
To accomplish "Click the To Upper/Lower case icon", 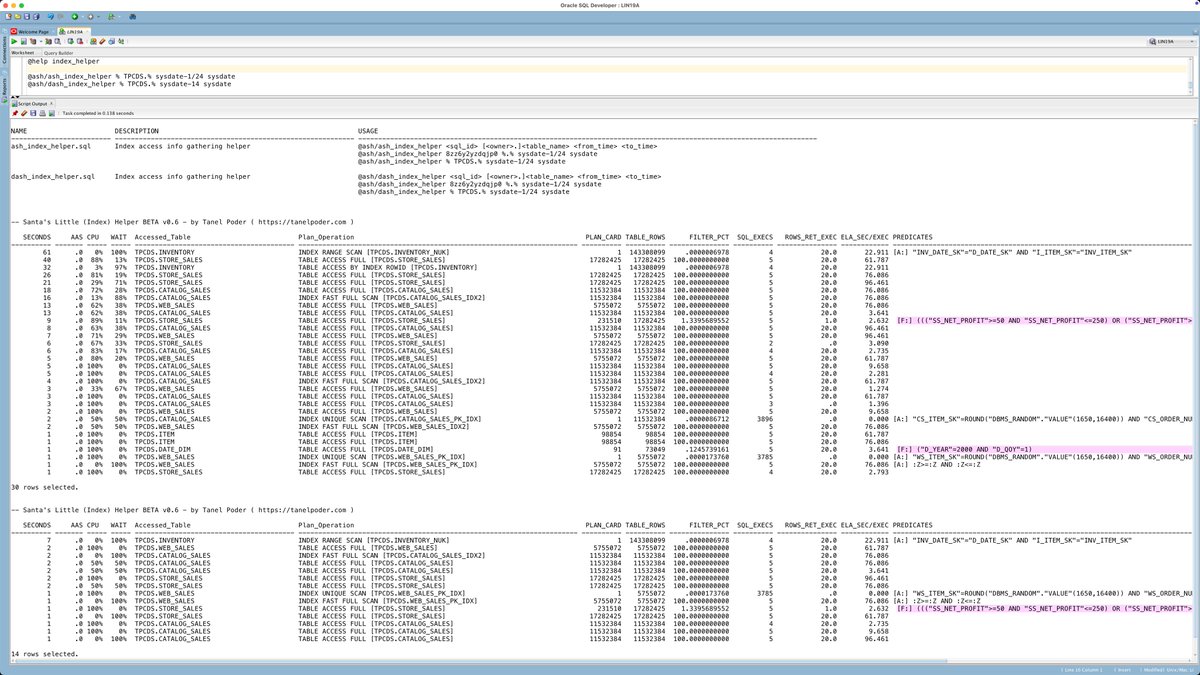I will coord(121,41).
